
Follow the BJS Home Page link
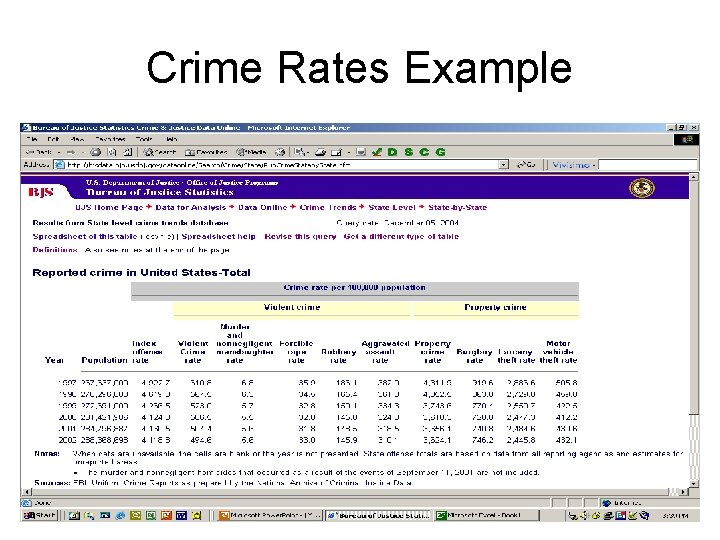pos(109,208)
